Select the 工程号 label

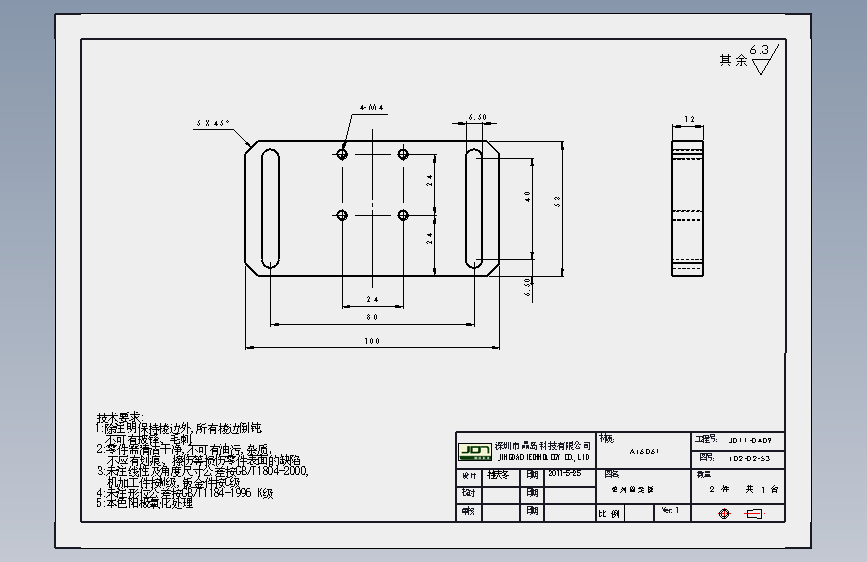pyautogui.click(x=706, y=439)
